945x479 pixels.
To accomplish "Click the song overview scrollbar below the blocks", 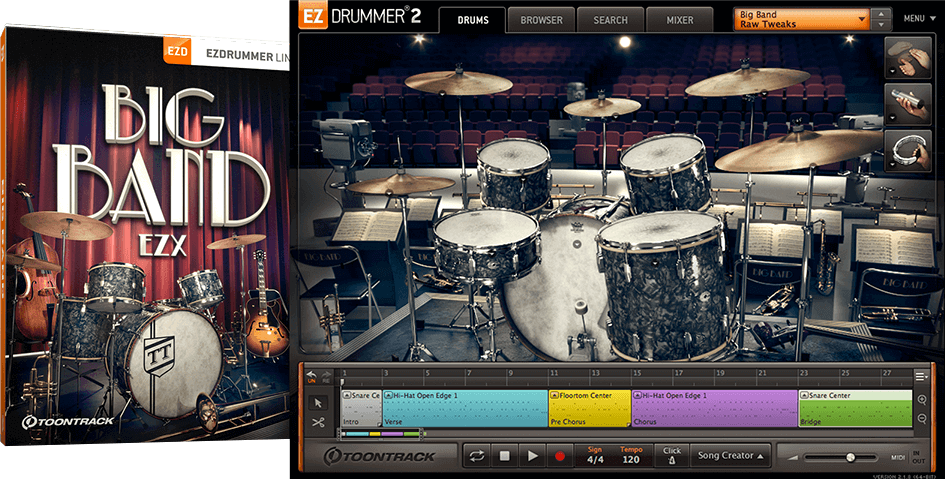I will [x=381, y=433].
